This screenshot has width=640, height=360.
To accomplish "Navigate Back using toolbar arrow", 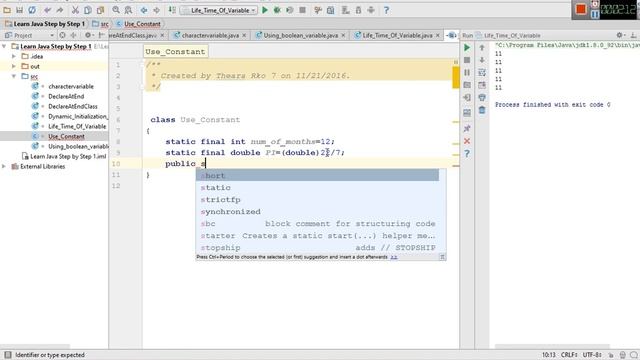I will [x=144, y=10].
